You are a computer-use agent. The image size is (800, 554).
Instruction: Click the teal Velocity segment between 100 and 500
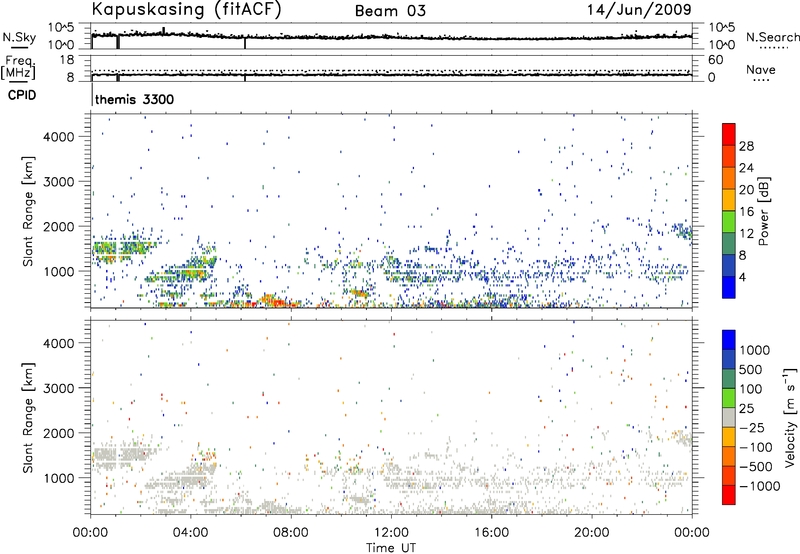click(729, 379)
